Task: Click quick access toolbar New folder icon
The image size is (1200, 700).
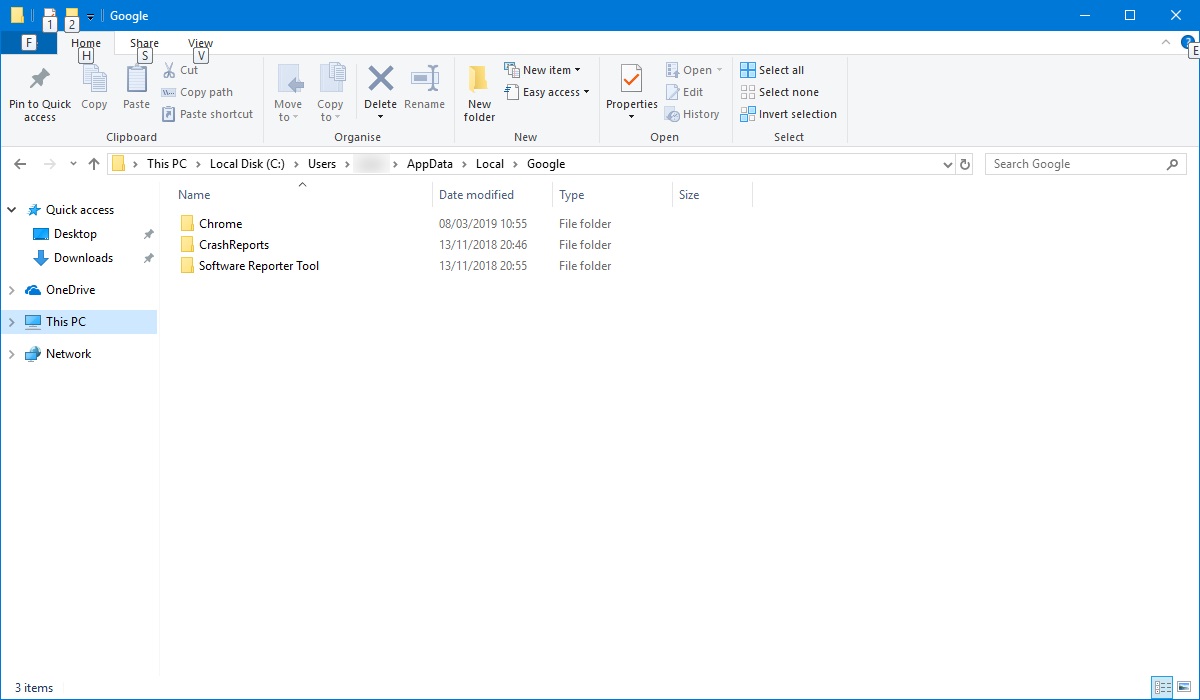Action: pos(71,15)
